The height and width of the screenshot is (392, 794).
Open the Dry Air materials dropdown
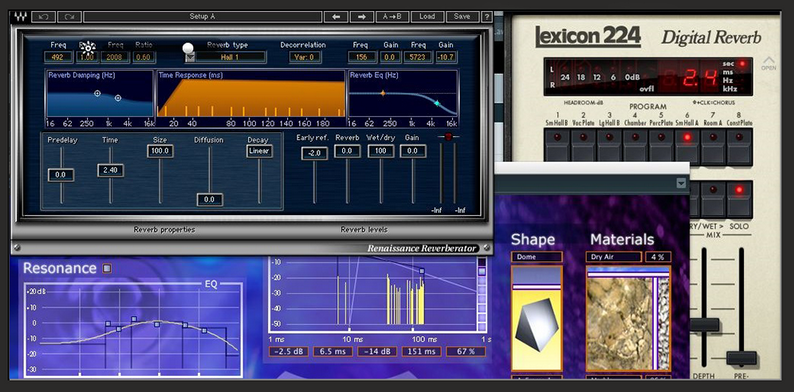614,257
